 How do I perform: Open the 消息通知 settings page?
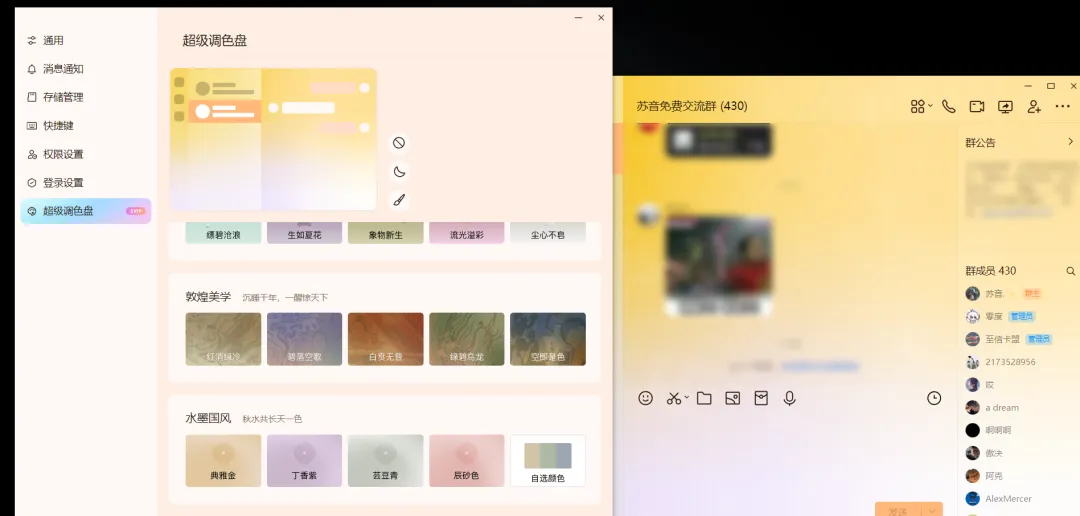point(62,69)
